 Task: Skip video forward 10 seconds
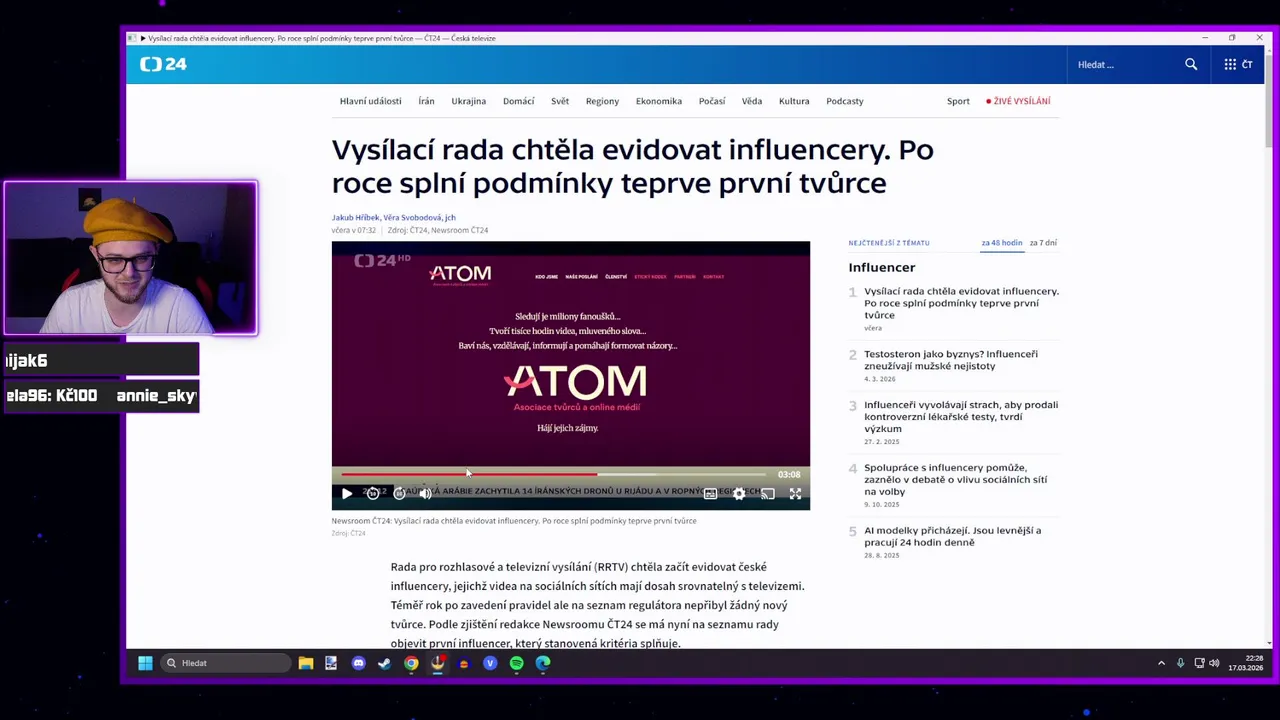click(399, 493)
